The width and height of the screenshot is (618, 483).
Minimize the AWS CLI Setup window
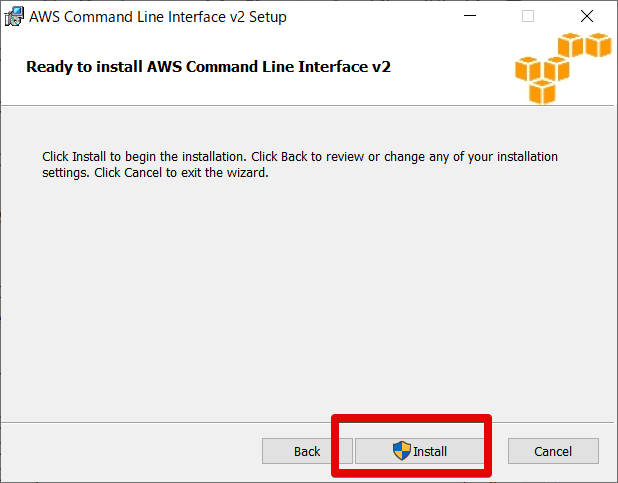coord(470,17)
